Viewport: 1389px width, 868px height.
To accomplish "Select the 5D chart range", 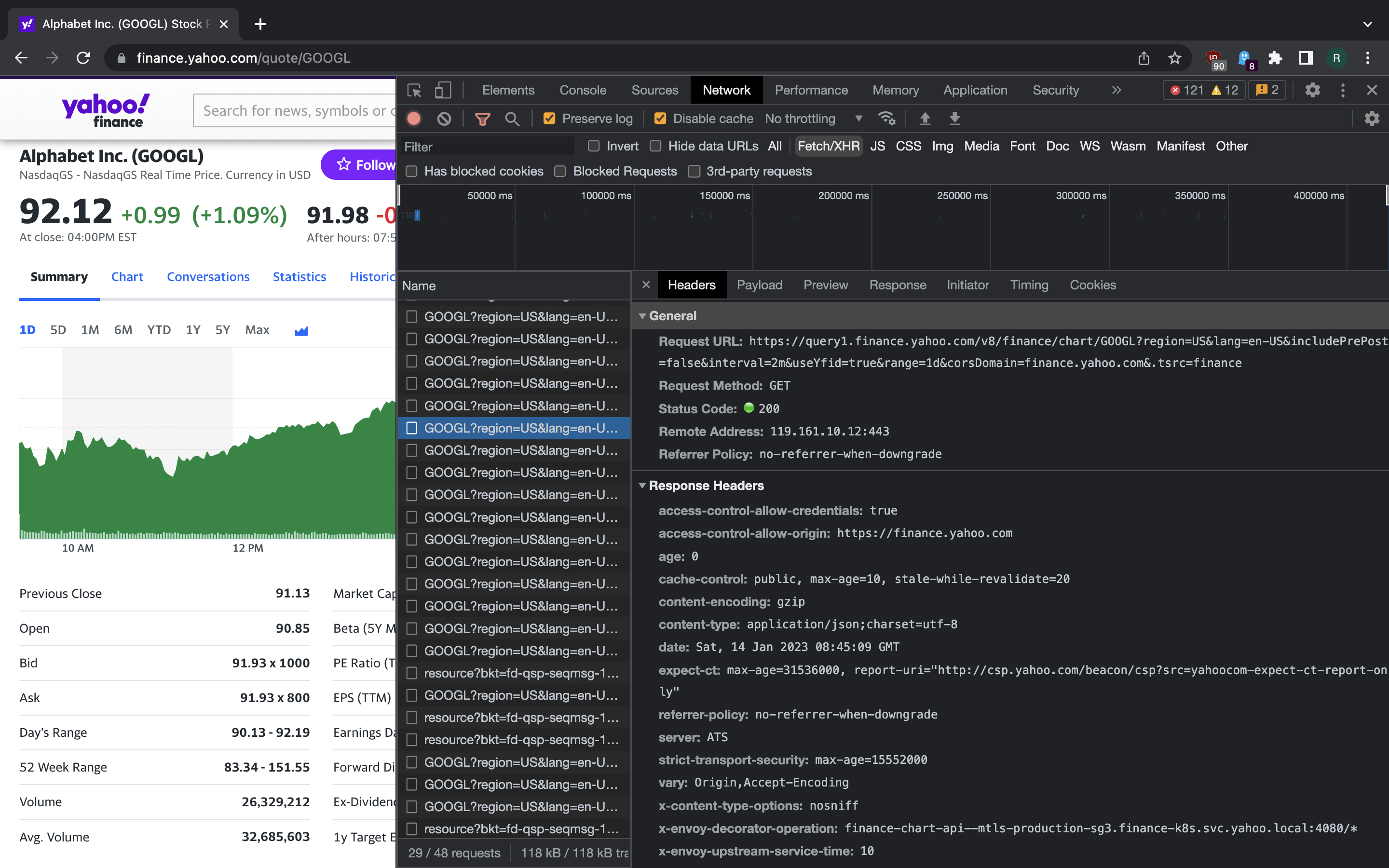I will click(x=58, y=330).
